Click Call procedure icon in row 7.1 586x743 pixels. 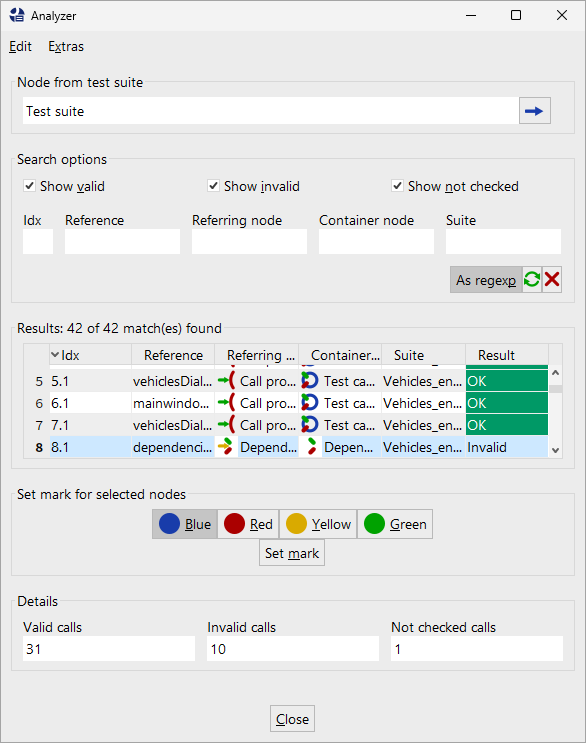click(x=226, y=425)
